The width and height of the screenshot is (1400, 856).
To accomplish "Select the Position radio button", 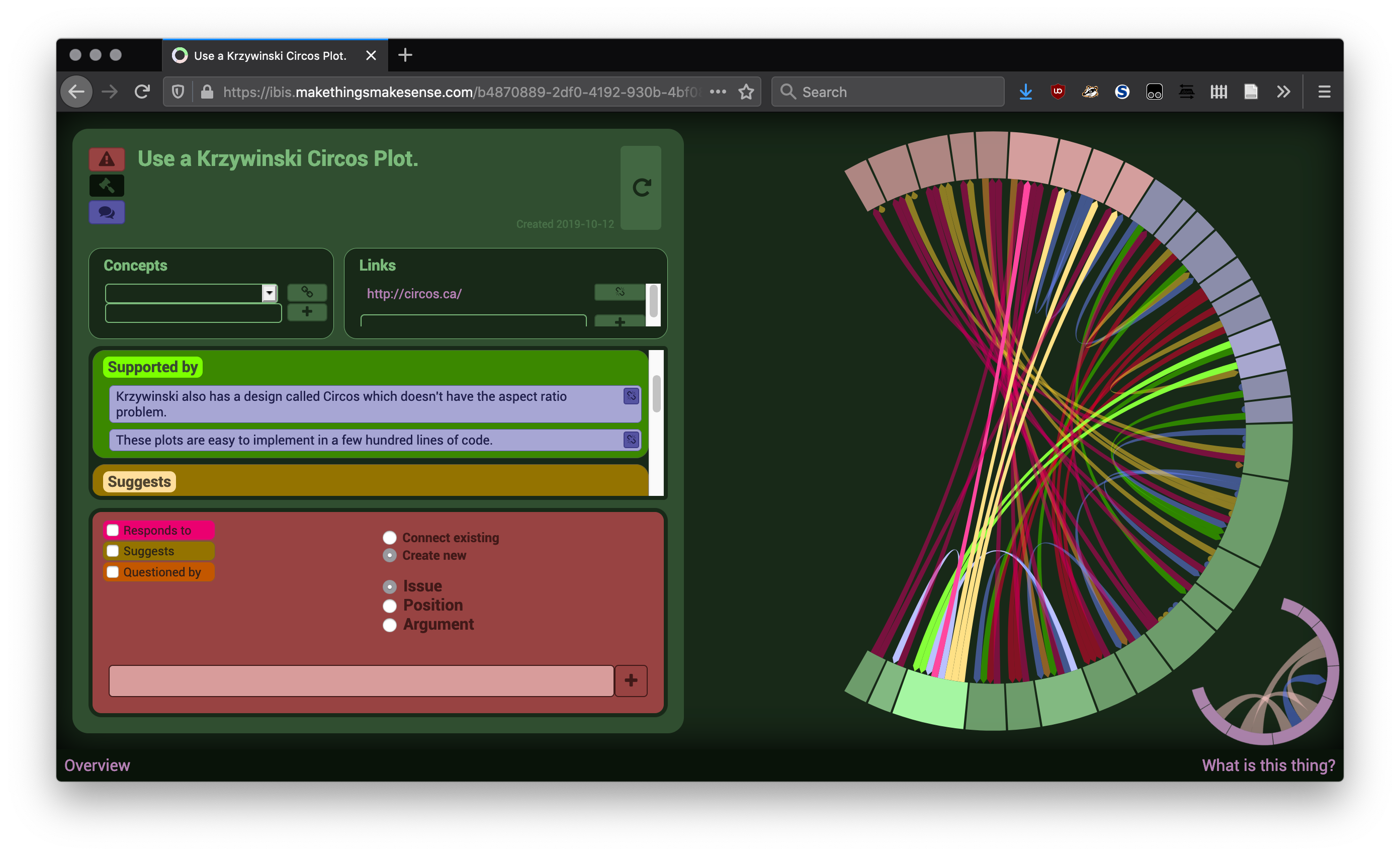I will tap(390, 606).
